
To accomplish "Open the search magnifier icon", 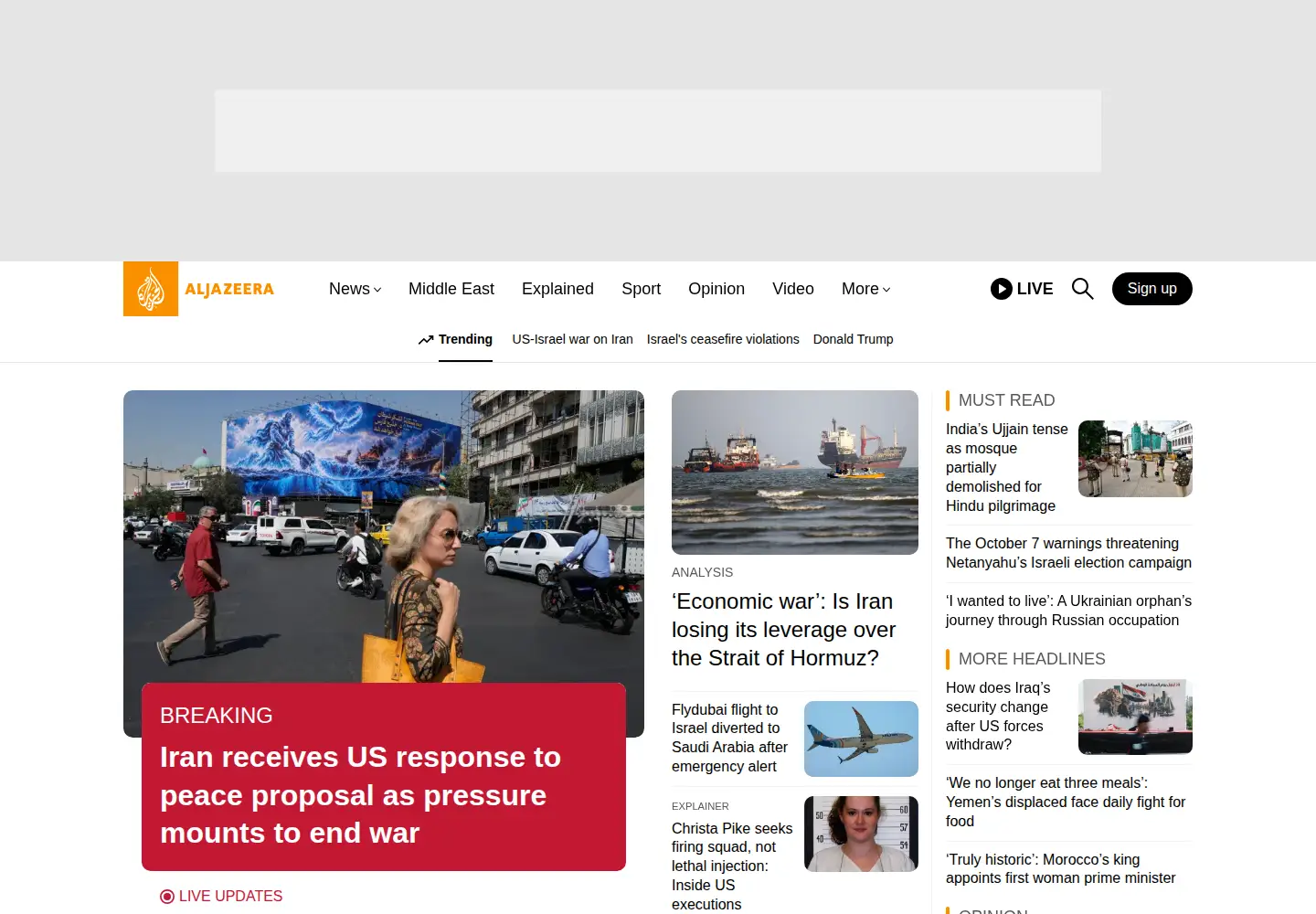I will tap(1082, 289).
